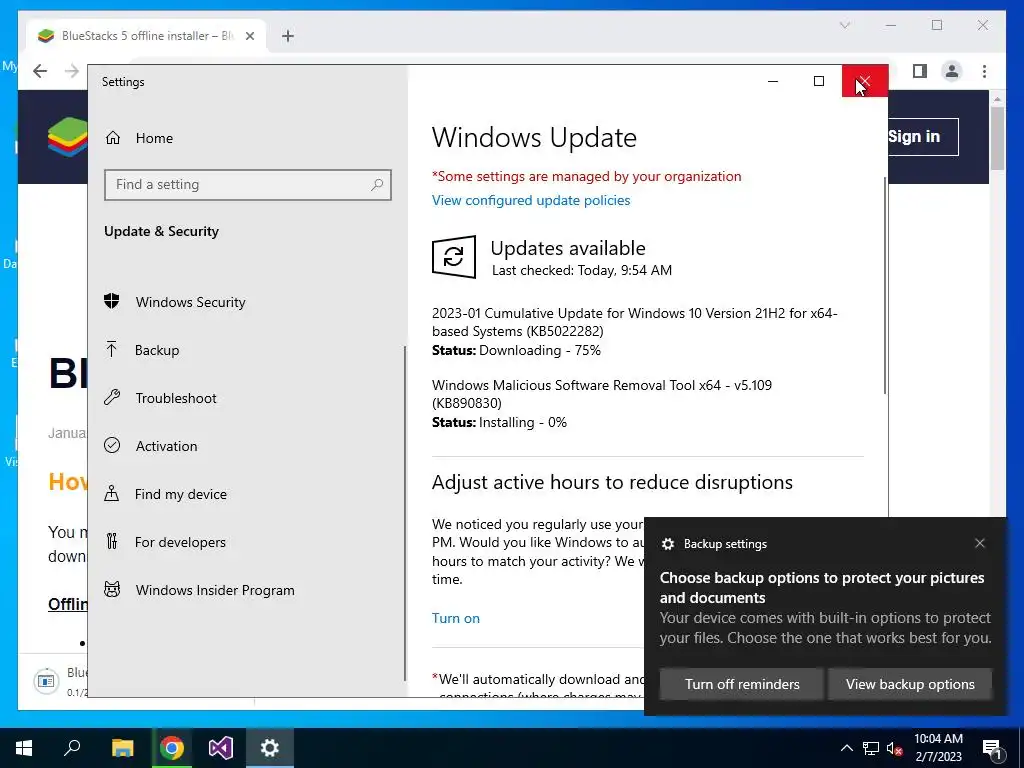Click the Chrome forward arrow
Screen dimensions: 1024x768
[x=72, y=71]
